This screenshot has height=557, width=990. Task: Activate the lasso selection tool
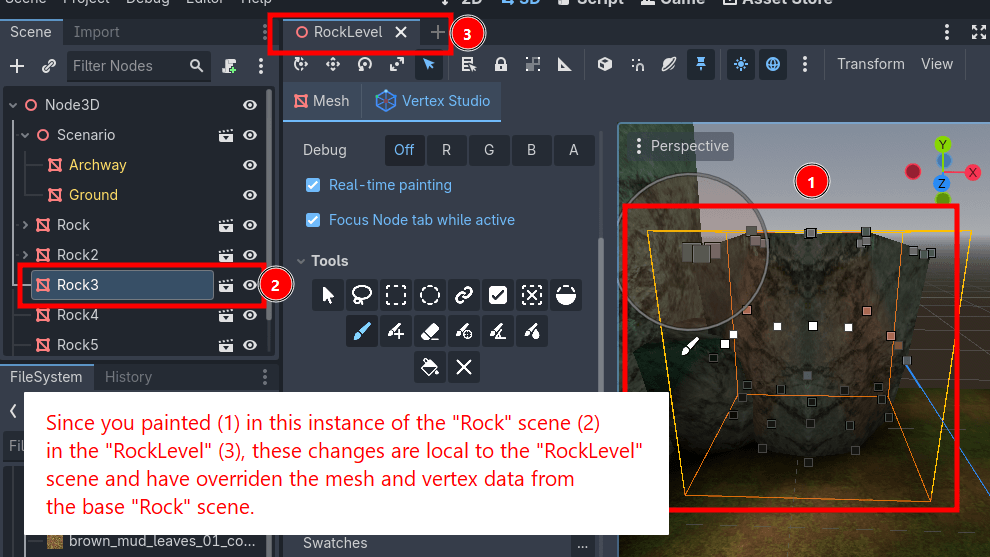(x=362, y=295)
